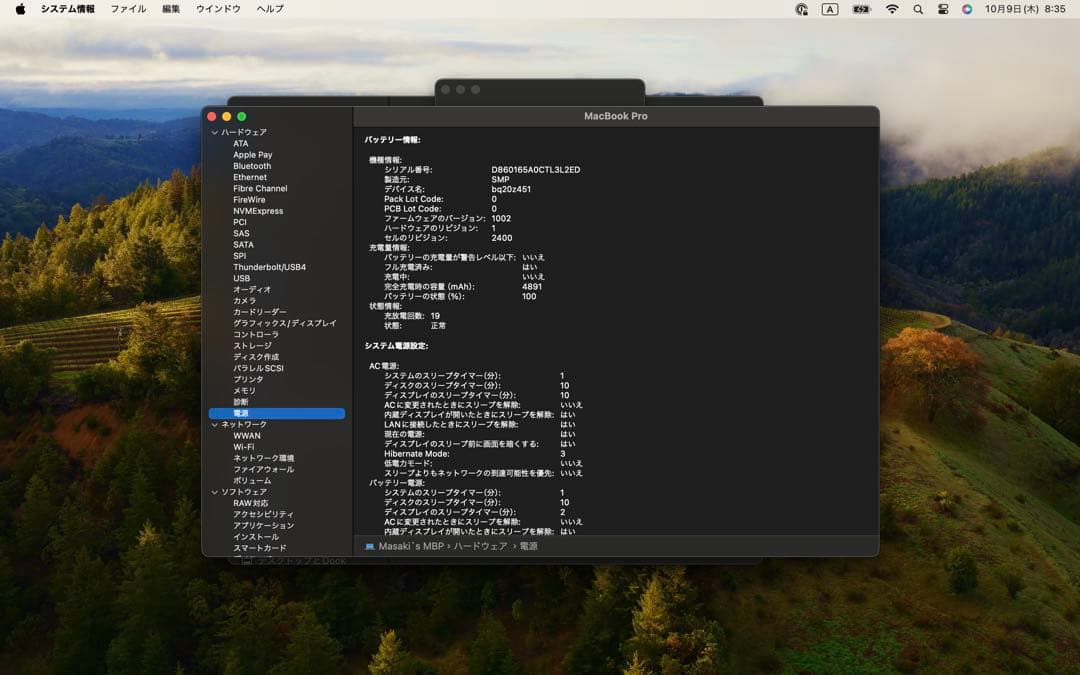The width and height of the screenshot is (1080, 675).
Task: Click the input source "A" icon
Action: 828,9
